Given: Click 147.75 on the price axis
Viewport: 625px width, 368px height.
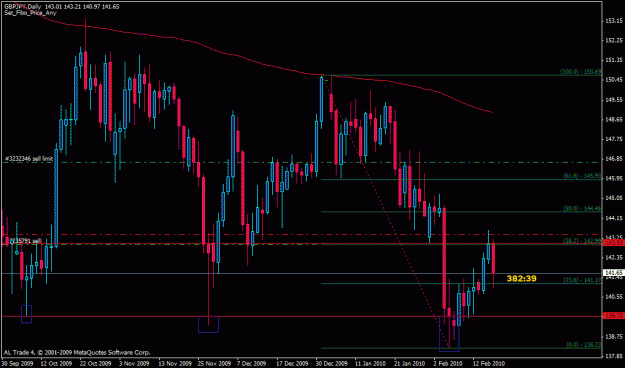Looking at the screenshot, I should [x=614, y=139].
